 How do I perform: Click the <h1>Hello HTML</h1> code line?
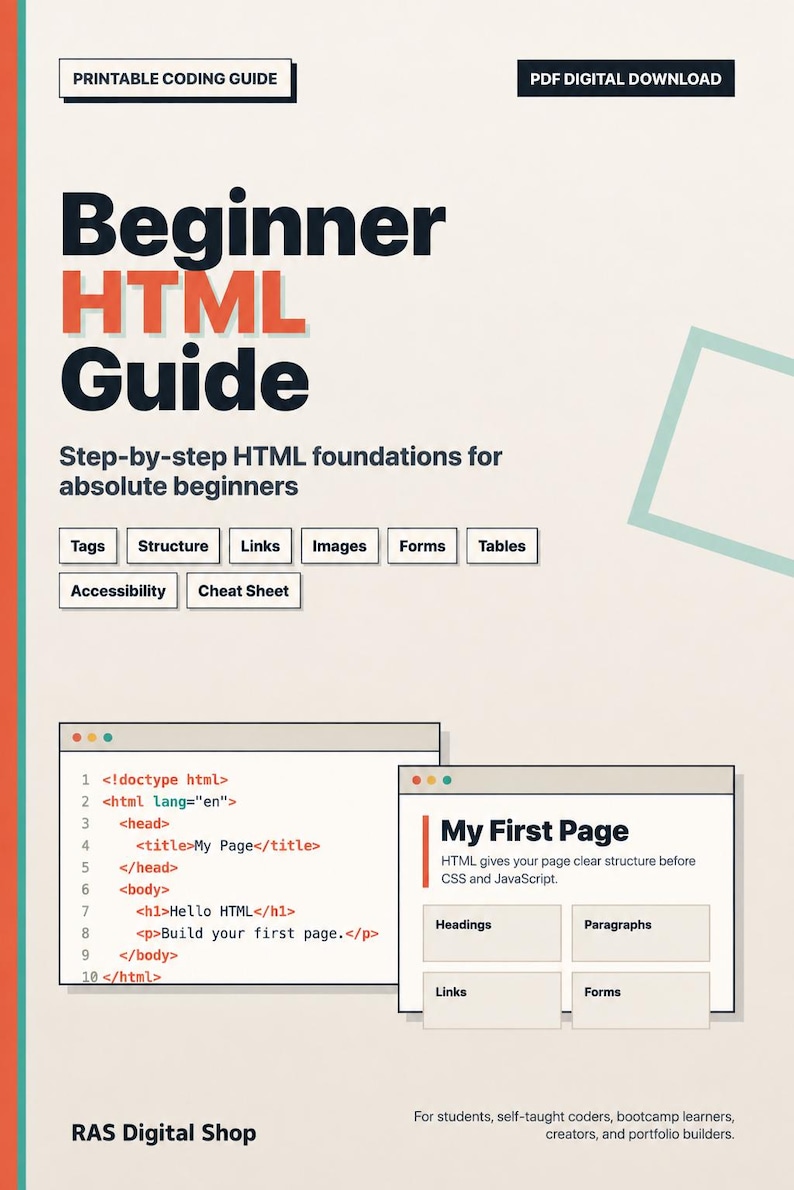tap(216, 911)
